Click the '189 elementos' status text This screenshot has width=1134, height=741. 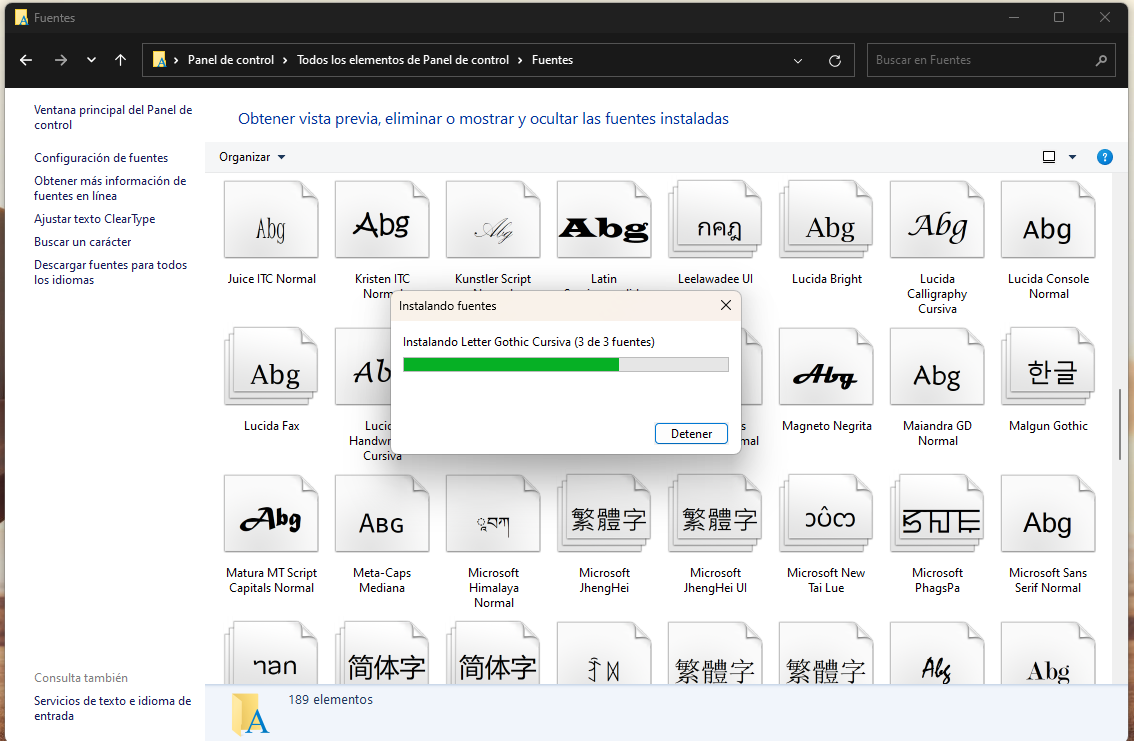pos(331,699)
